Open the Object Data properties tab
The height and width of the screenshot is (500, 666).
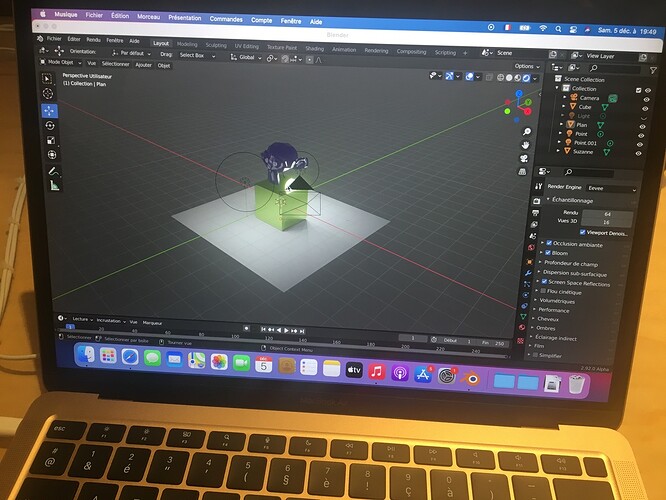(523, 317)
